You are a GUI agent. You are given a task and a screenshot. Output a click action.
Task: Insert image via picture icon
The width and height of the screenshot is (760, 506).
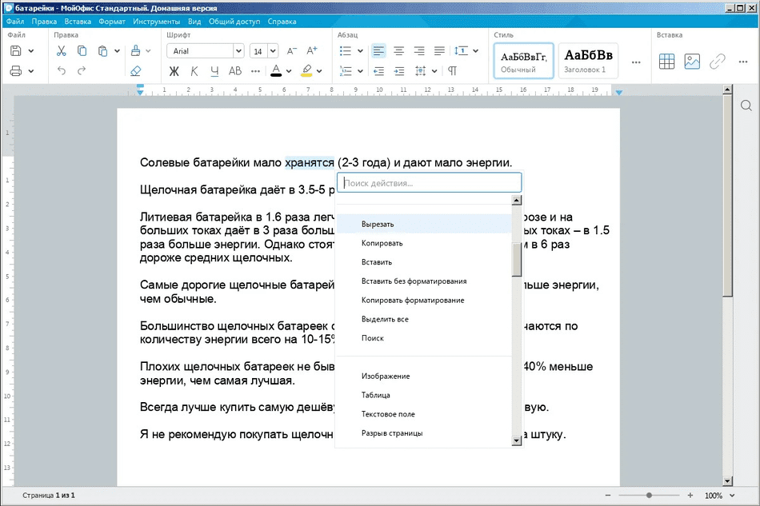pos(692,61)
